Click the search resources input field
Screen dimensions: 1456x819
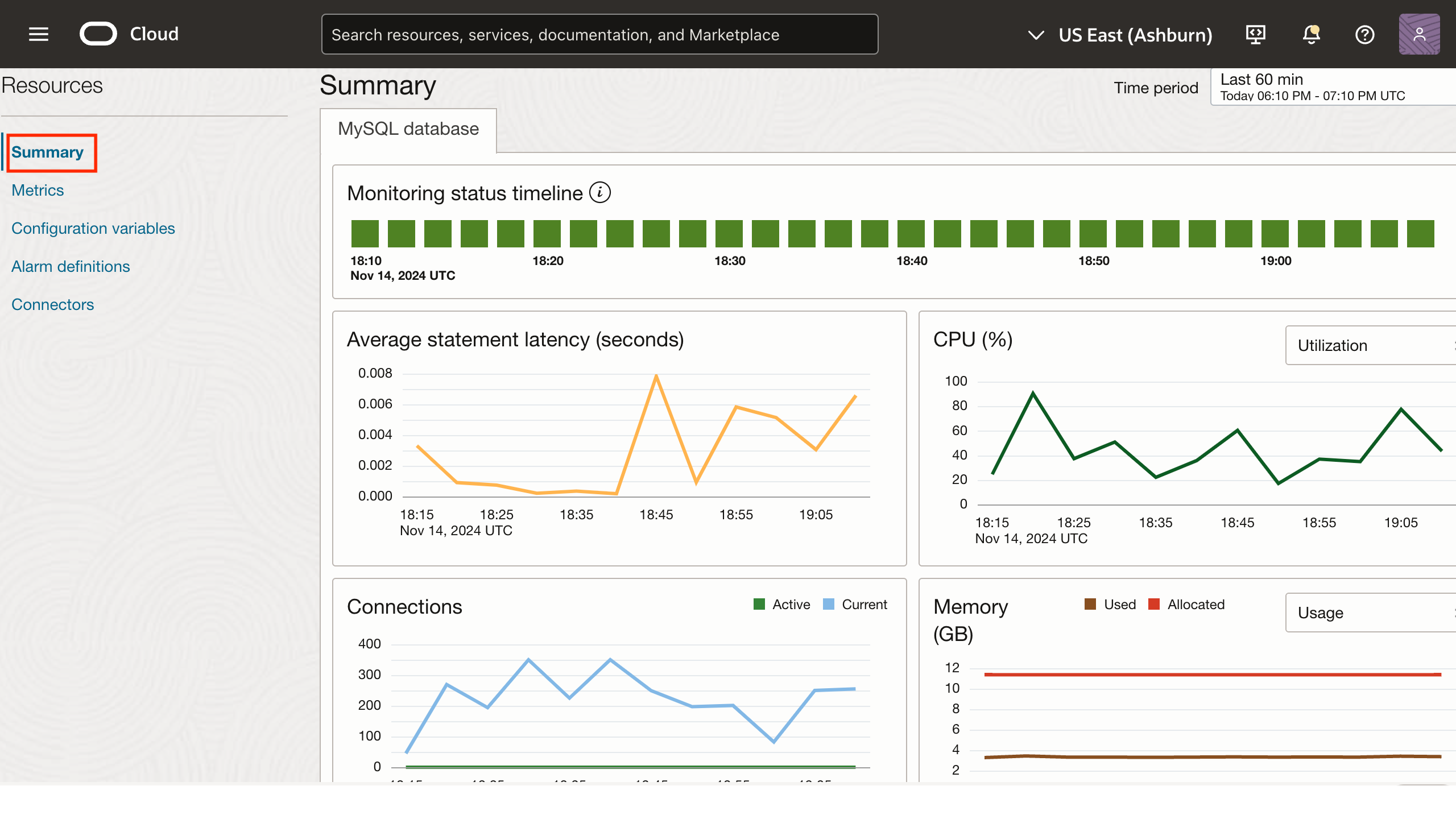coord(599,35)
